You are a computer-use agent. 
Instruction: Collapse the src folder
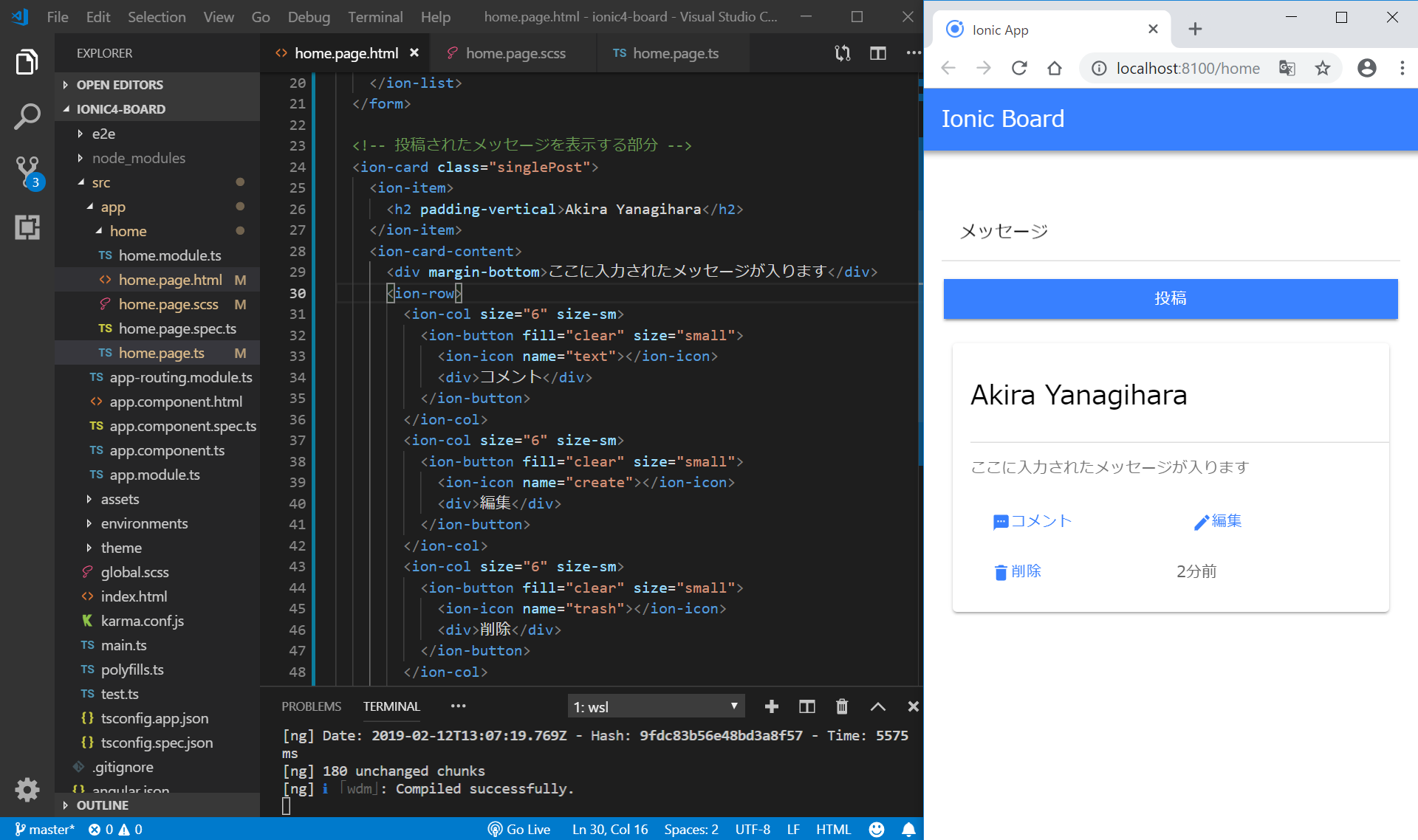point(100,182)
